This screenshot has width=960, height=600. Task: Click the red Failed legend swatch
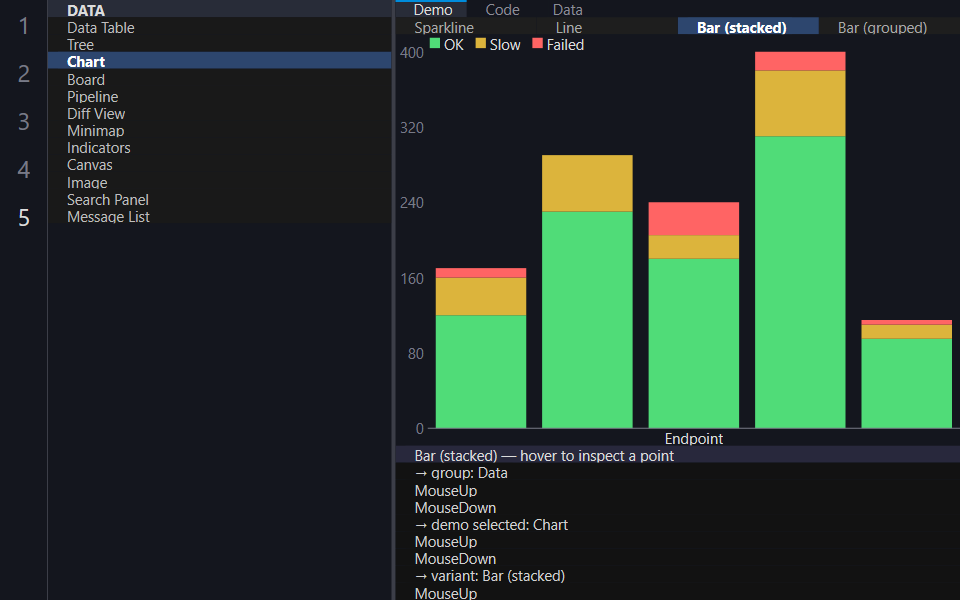538,43
